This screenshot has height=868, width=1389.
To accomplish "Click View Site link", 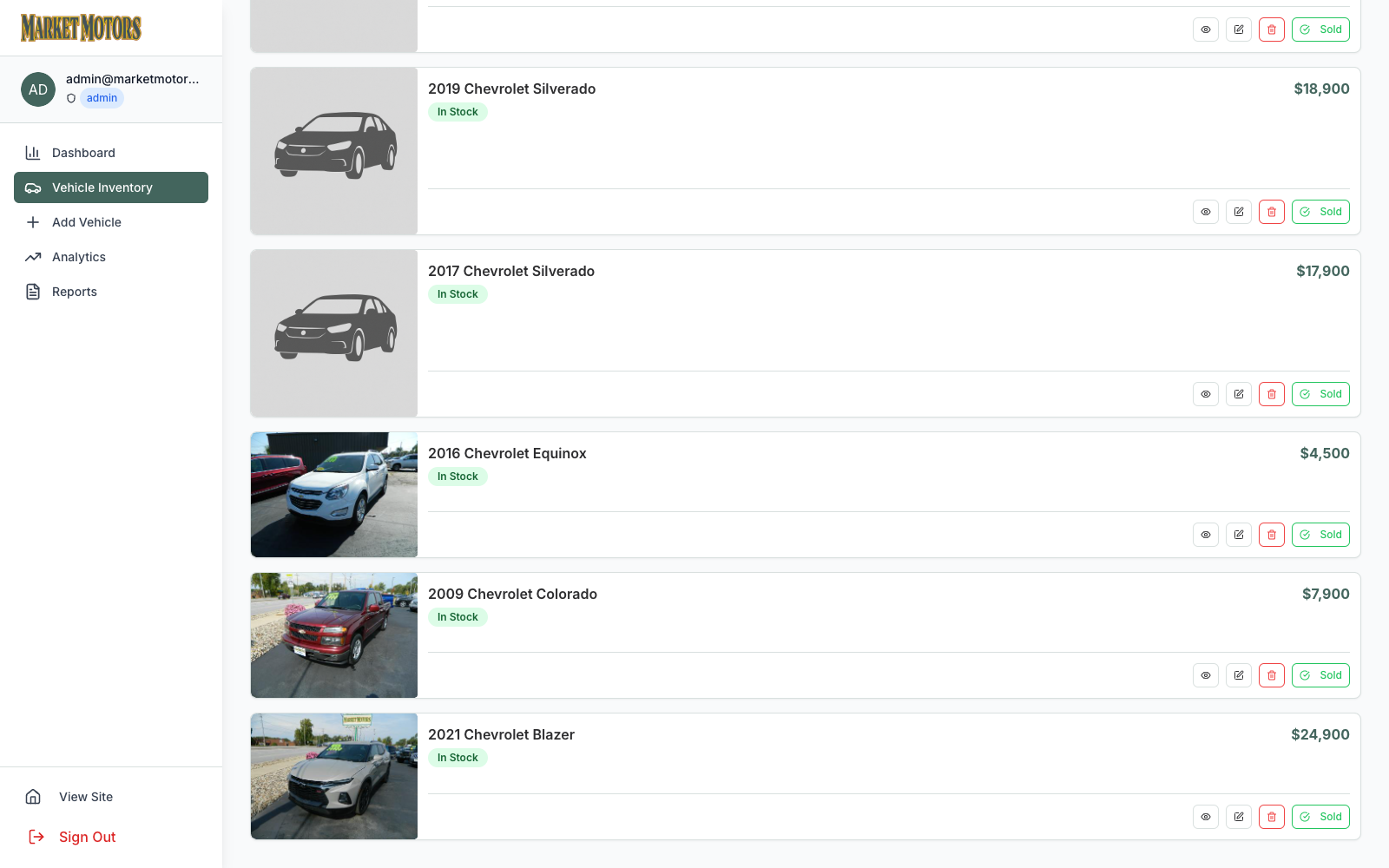I will click(111, 797).
